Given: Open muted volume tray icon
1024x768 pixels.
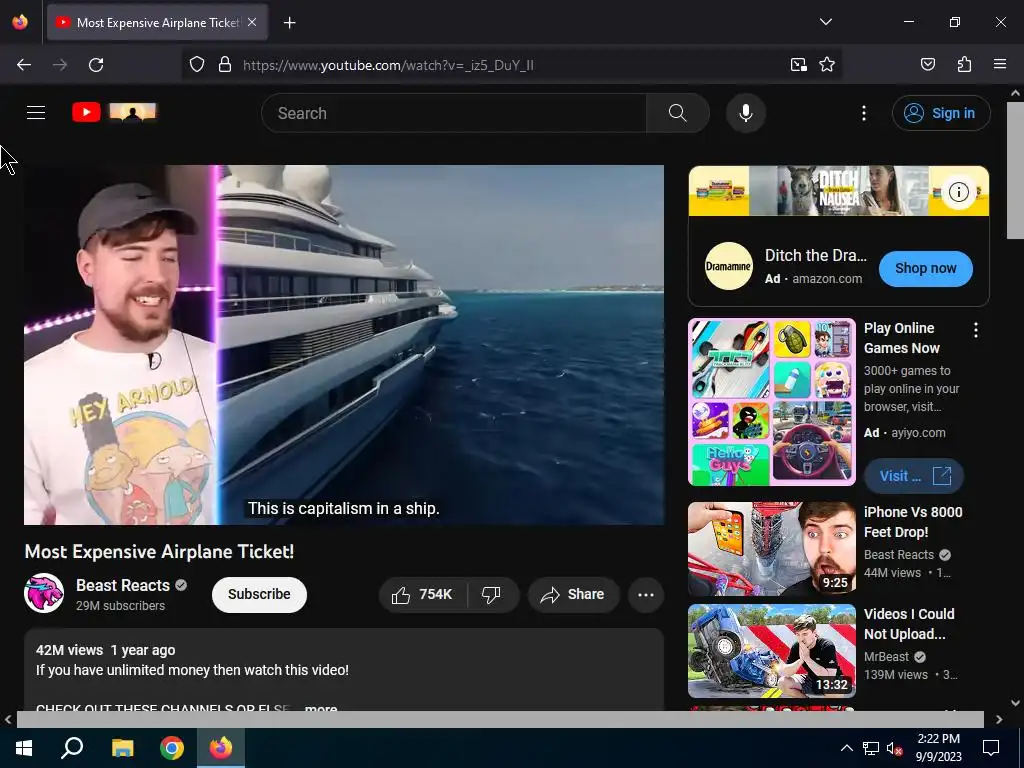Looking at the screenshot, I should pyautogui.click(x=895, y=748).
